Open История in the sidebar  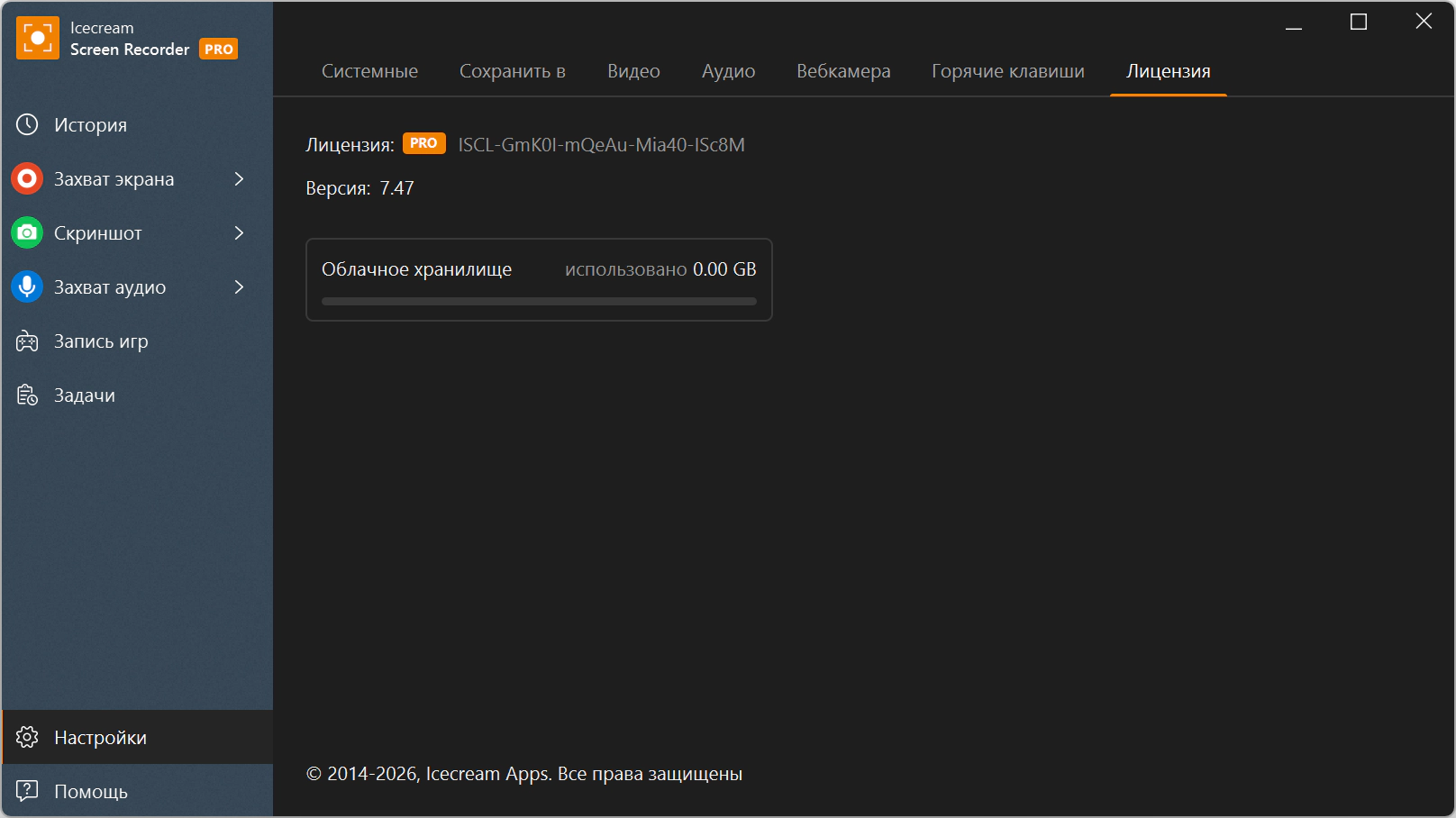[x=137, y=124]
